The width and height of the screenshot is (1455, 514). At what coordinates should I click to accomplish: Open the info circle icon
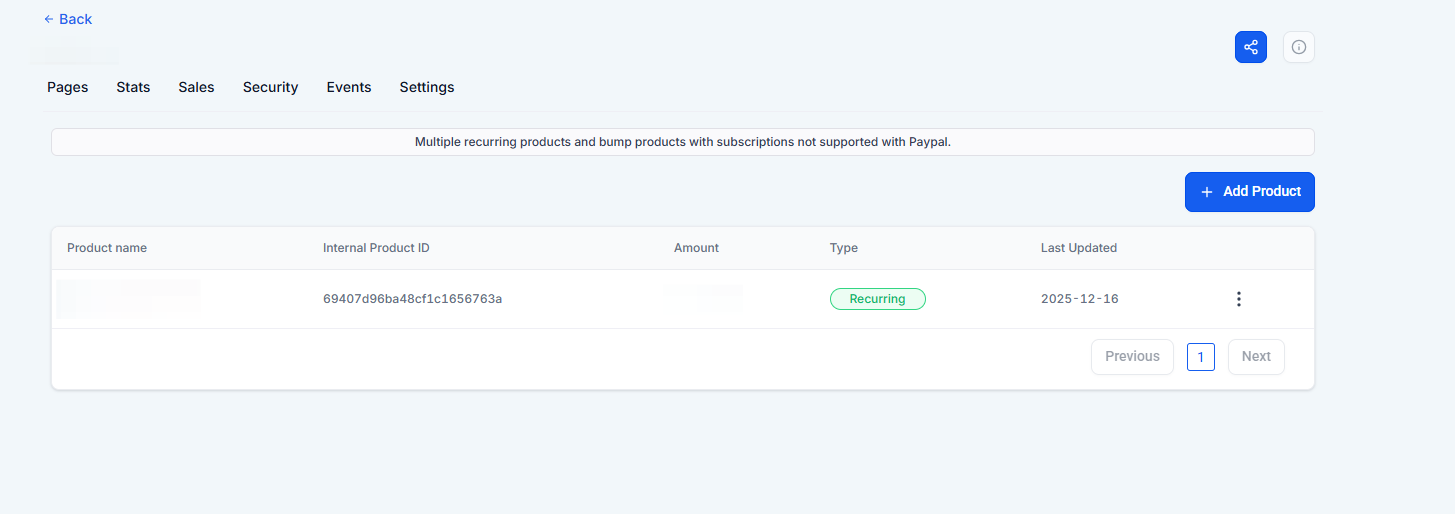pos(1298,47)
